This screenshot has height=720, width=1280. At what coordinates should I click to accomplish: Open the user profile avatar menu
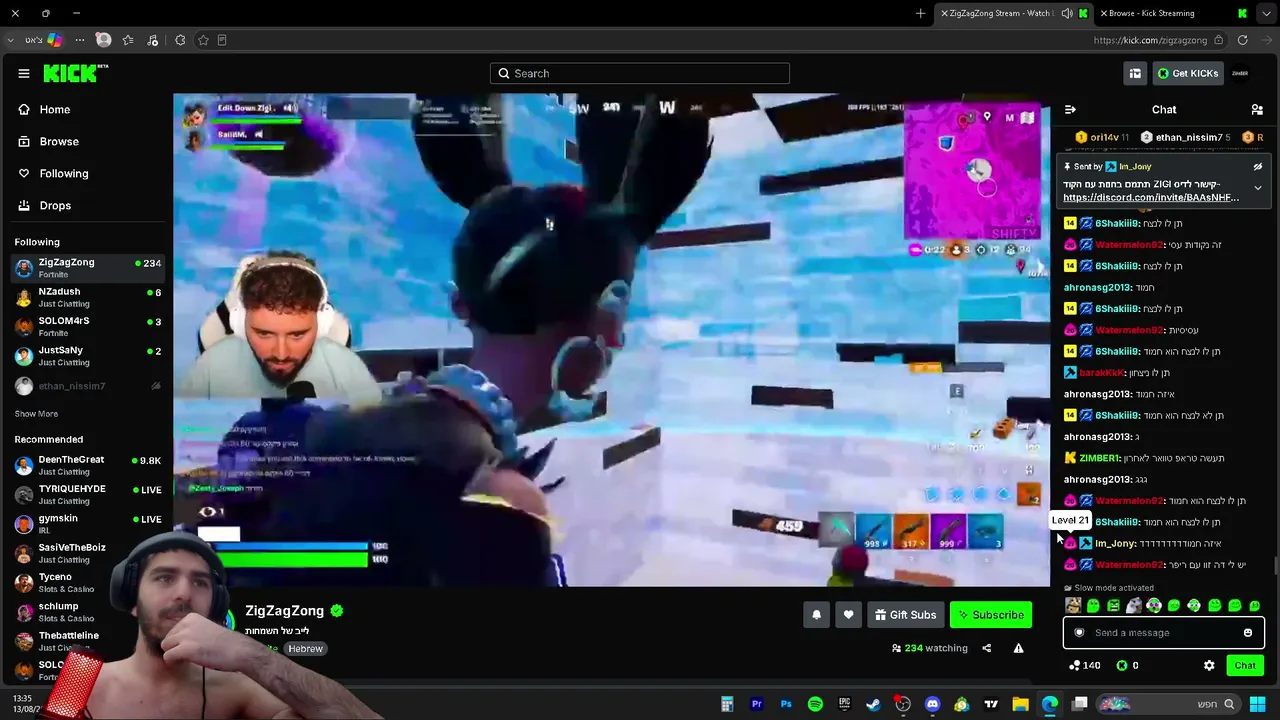coord(1240,73)
